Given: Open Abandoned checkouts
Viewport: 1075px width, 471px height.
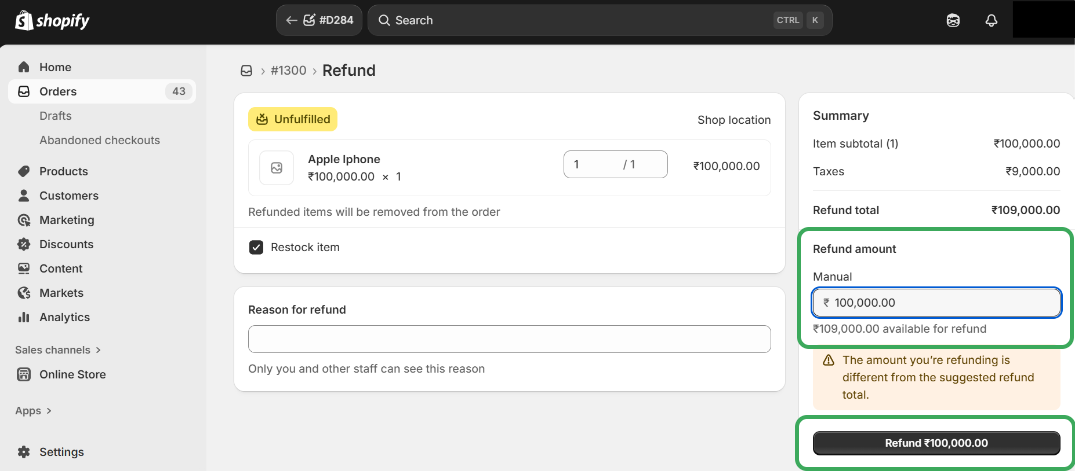Looking at the screenshot, I should 99,140.
